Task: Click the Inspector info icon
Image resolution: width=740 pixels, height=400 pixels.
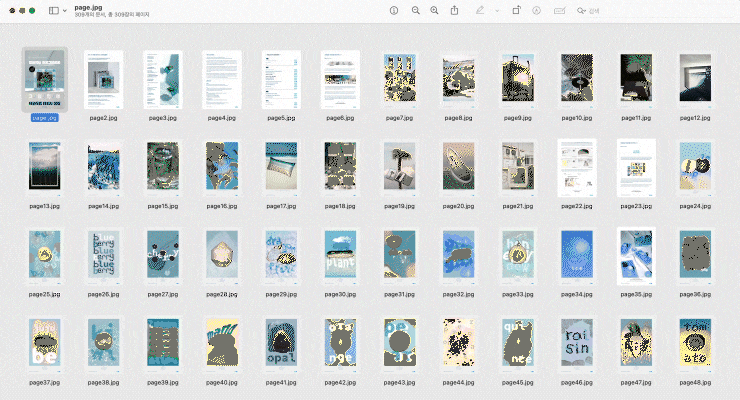Action: [x=394, y=10]
